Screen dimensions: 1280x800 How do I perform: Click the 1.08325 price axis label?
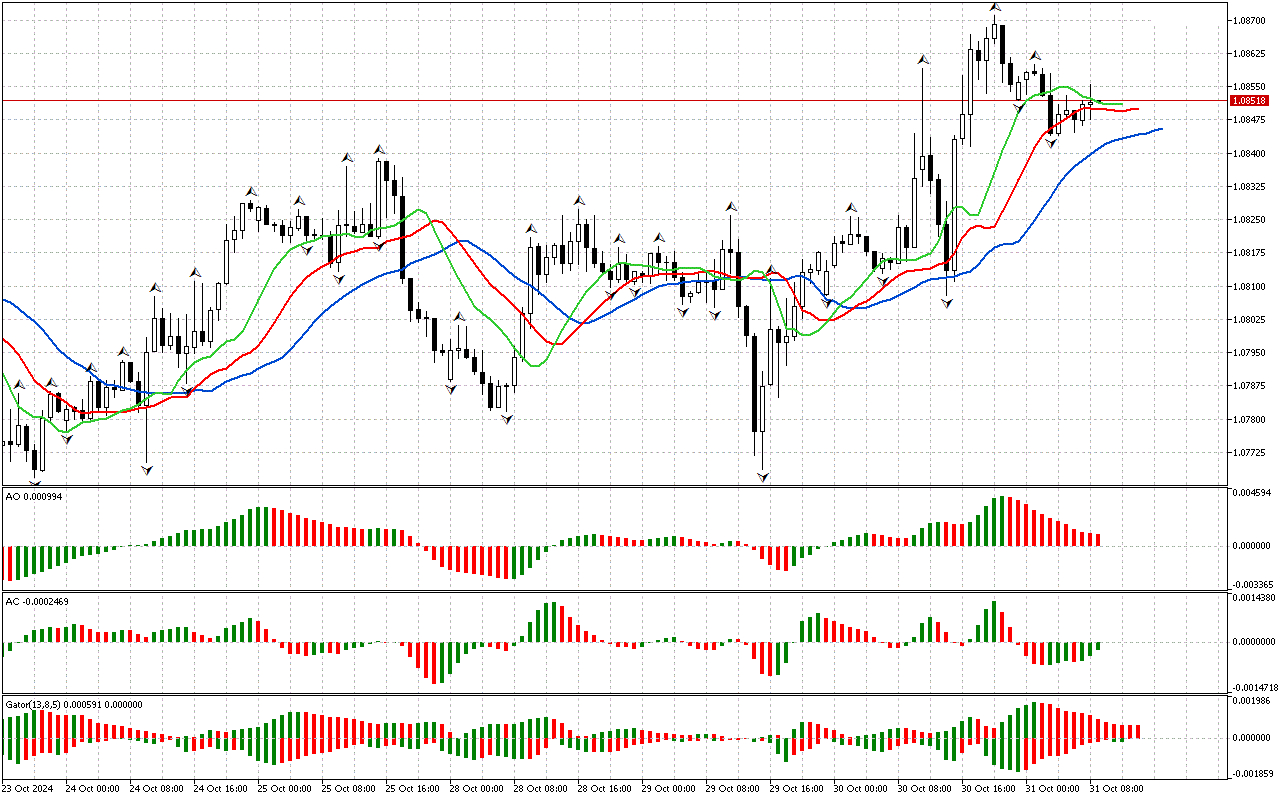(x=1250, y=186)
